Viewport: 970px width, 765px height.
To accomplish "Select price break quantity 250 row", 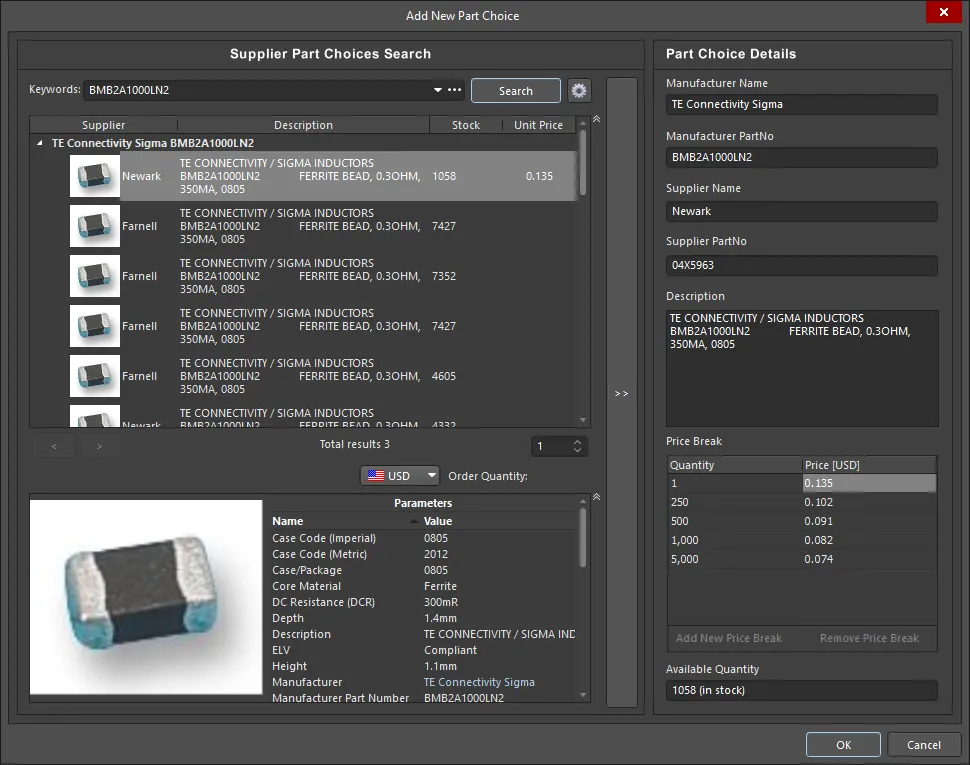I will pos(802,502).
